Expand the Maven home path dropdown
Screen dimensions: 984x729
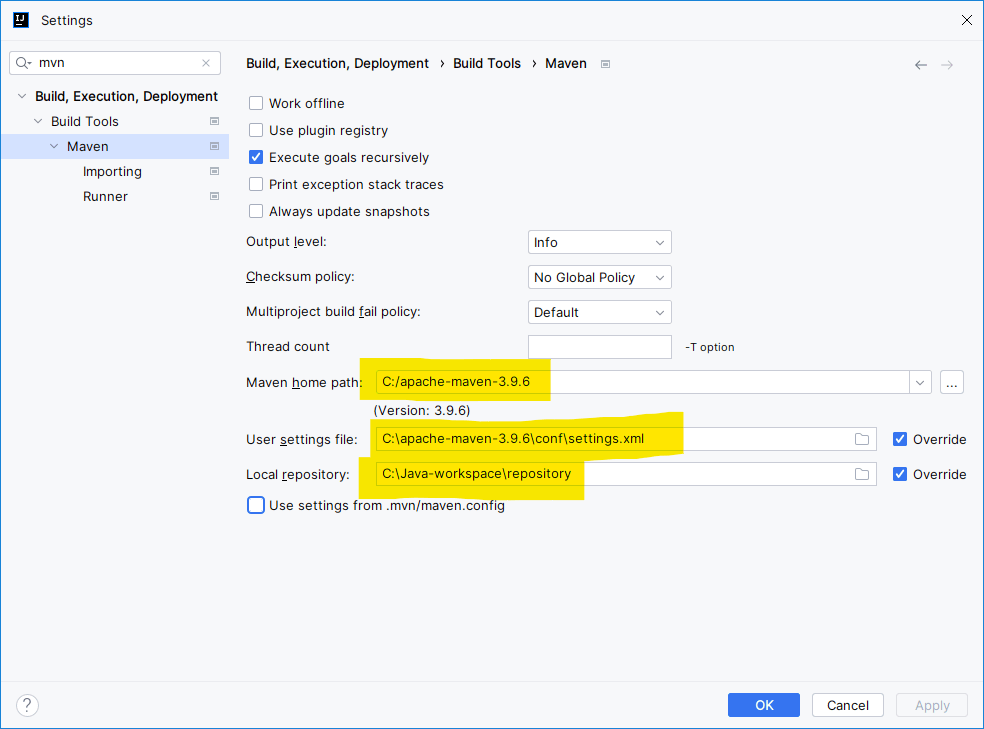(x=920, y=382)
